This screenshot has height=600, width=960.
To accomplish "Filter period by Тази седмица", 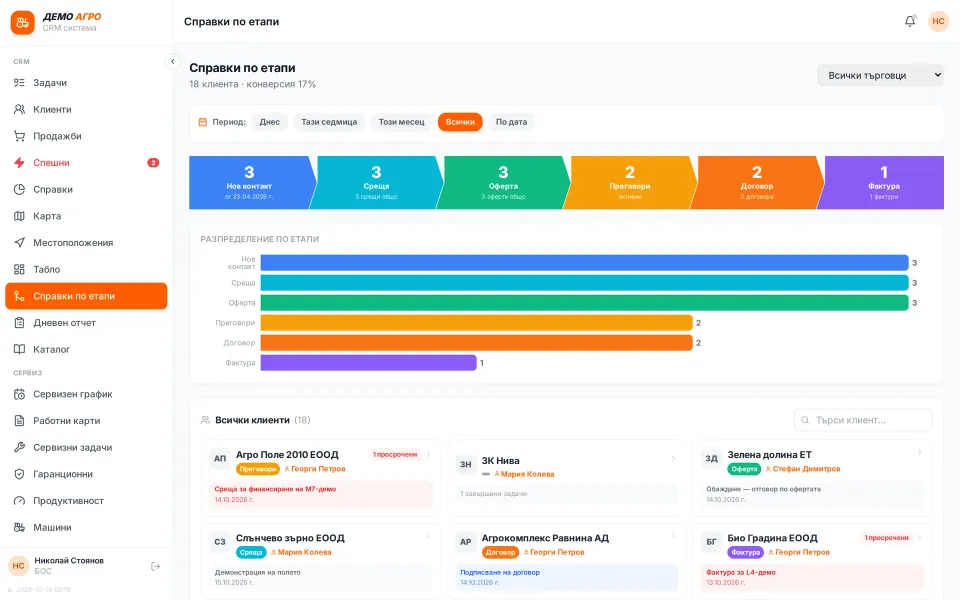I will click(329, 122).
